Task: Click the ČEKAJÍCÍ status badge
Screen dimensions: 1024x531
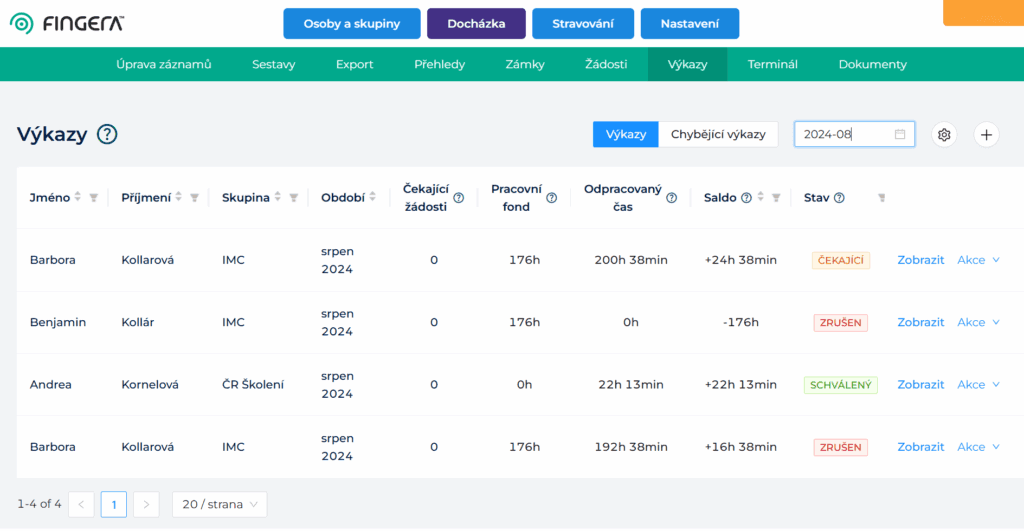Action: click(840, 260)
